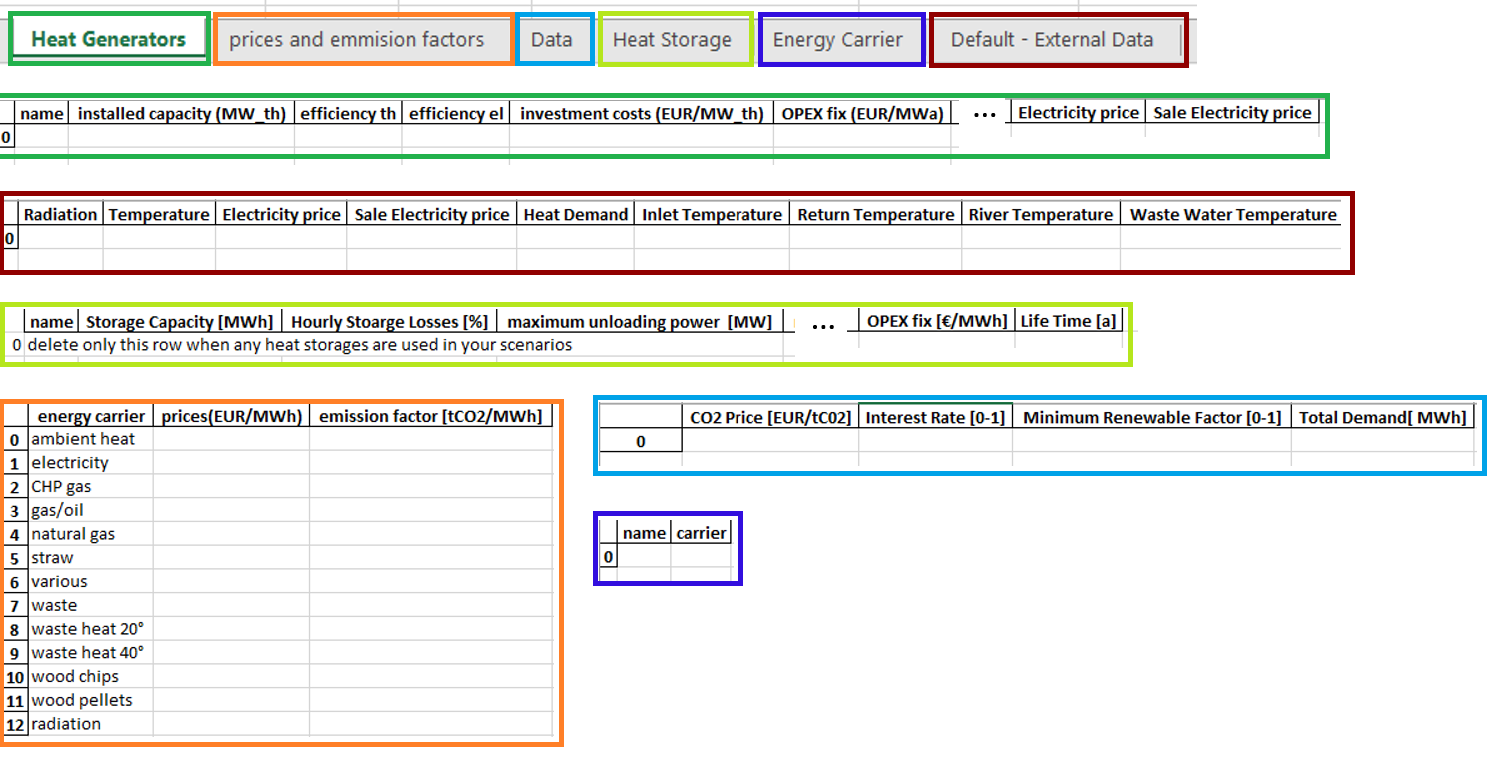This screenshot has height=763, width=1508.
Task: Click empty cell under CO2 Price header
Action: [x=770, y=441]
